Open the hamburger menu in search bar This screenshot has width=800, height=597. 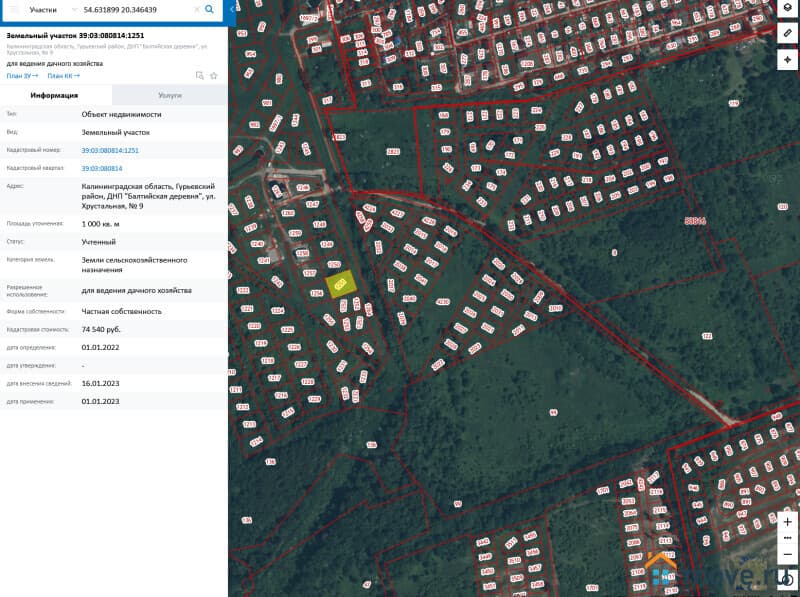click(14, 9)
